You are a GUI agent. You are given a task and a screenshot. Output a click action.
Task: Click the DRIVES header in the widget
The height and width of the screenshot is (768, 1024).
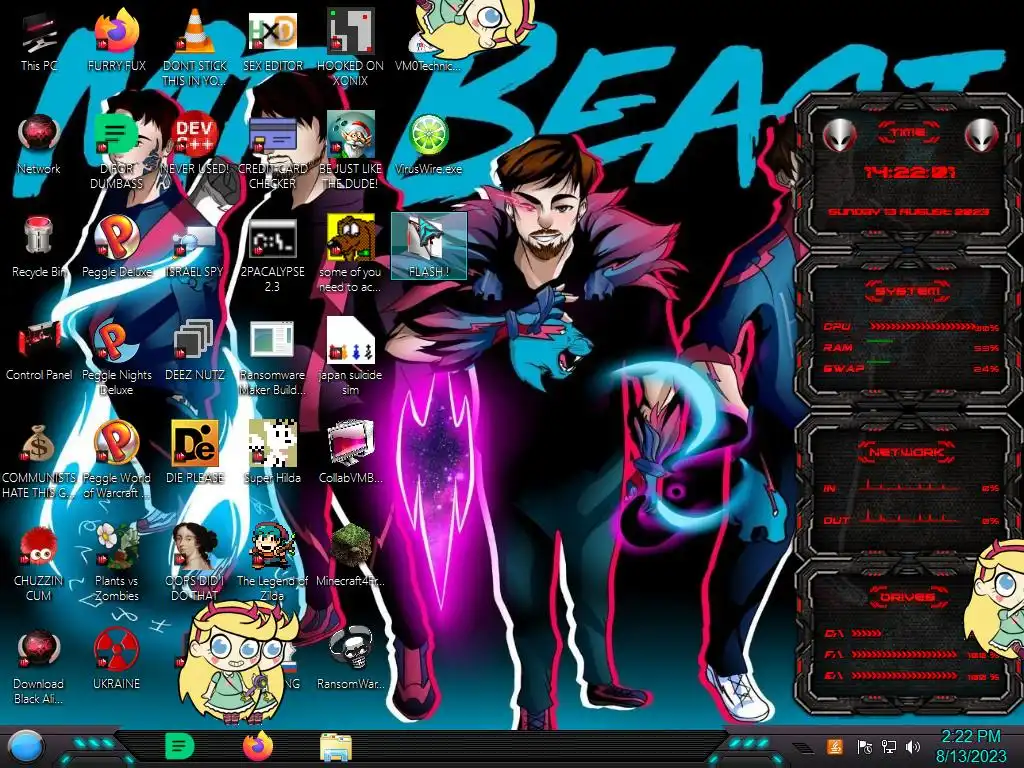point(907,597)
